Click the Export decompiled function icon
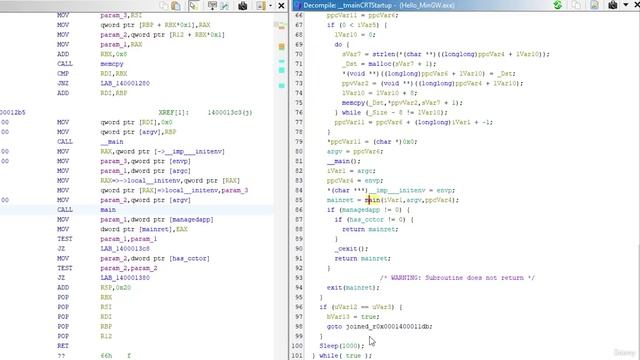Viewport: 640px width, 360px height. [594, 5]
